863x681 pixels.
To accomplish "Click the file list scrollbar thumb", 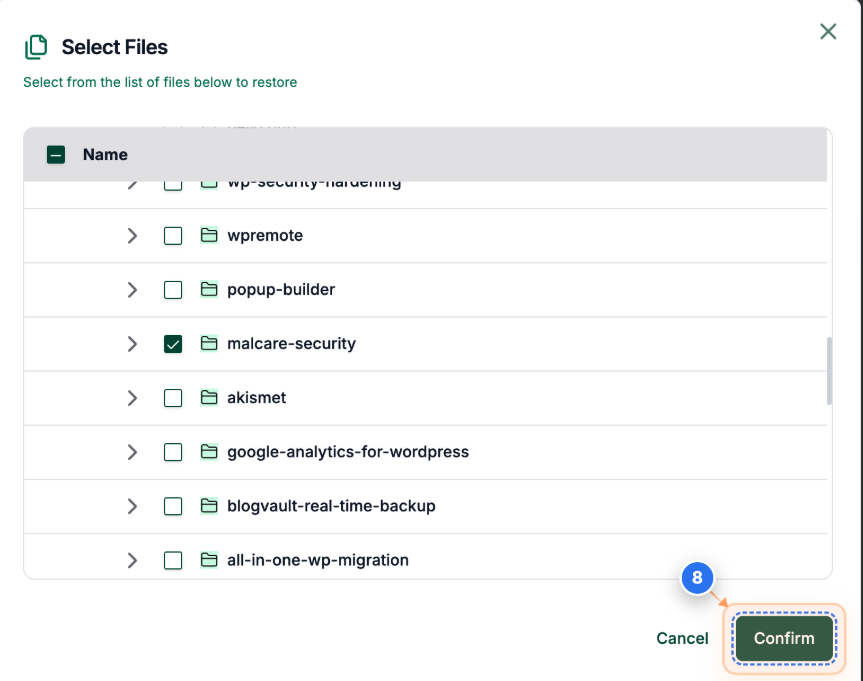I will point(829,371).
